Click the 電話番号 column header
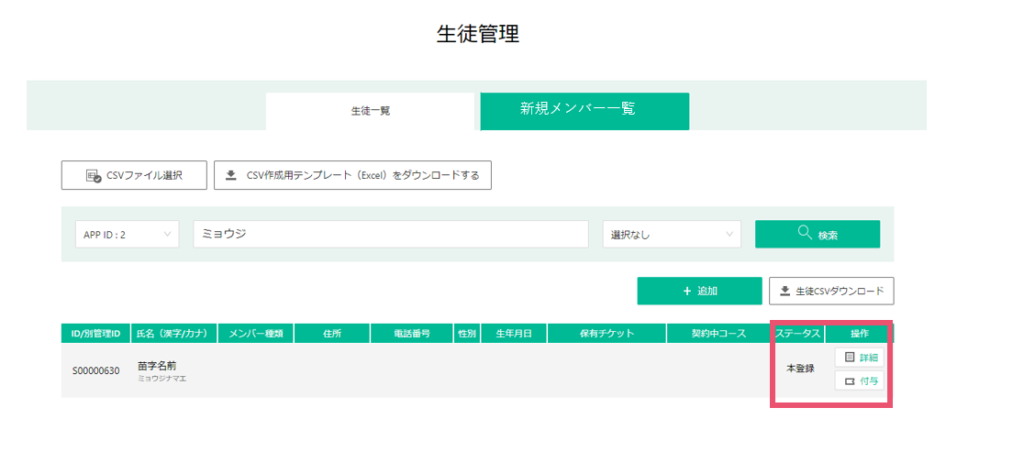 coord(412,333)
